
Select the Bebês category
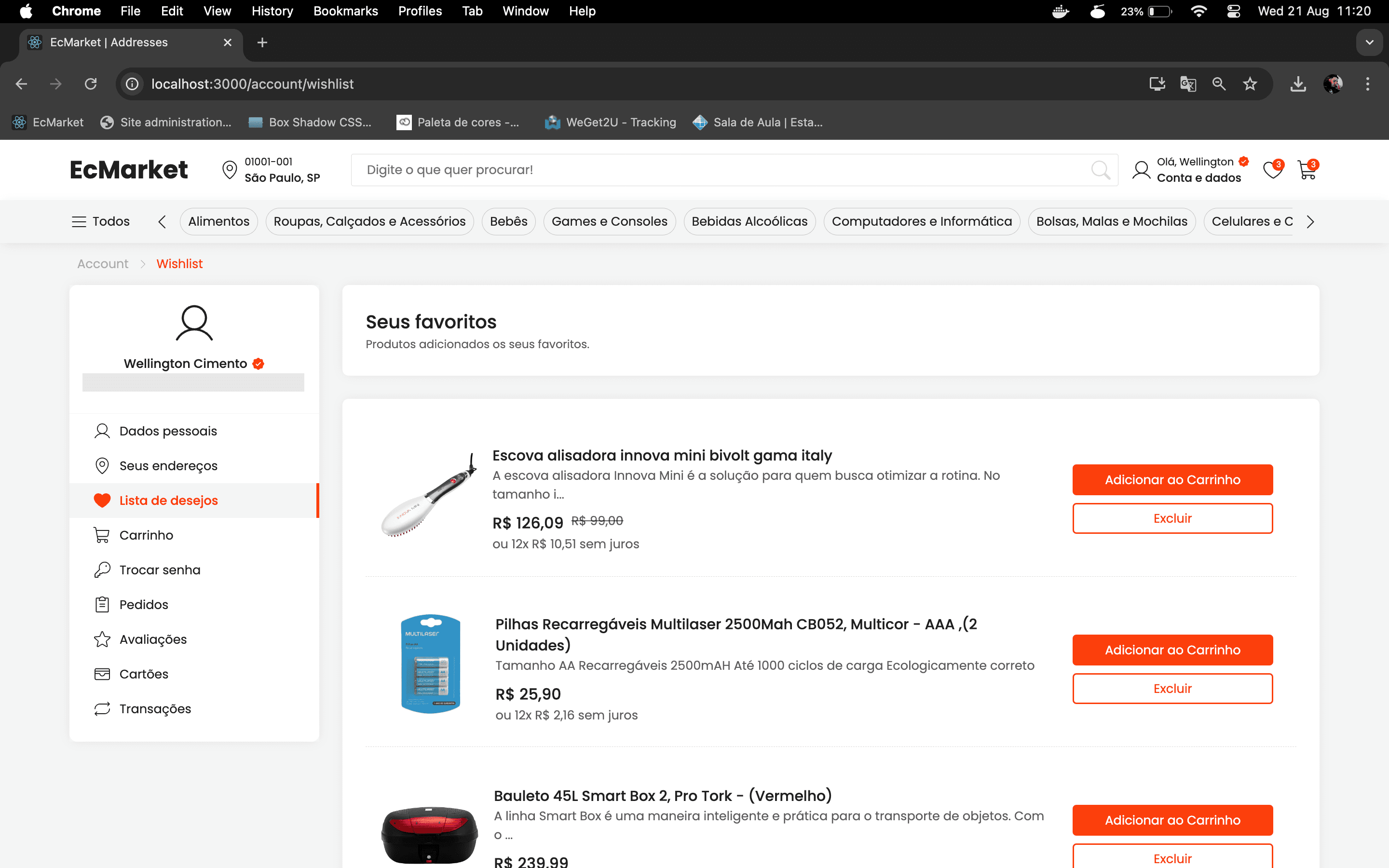[508, 222]
